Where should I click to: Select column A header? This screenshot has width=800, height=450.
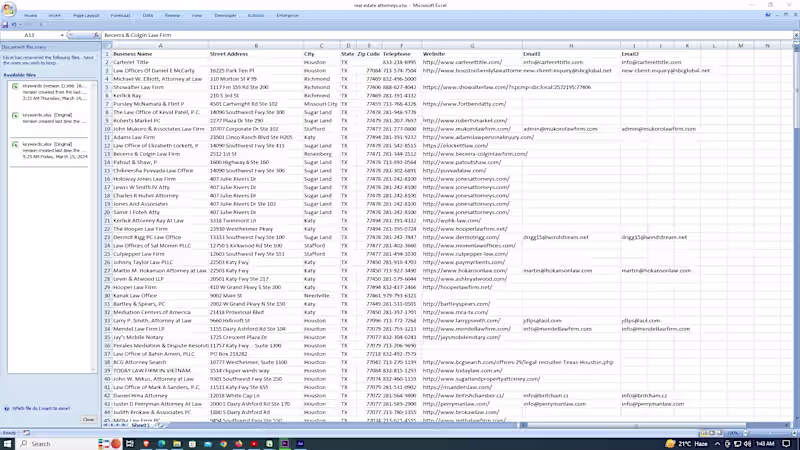[160, 46]
